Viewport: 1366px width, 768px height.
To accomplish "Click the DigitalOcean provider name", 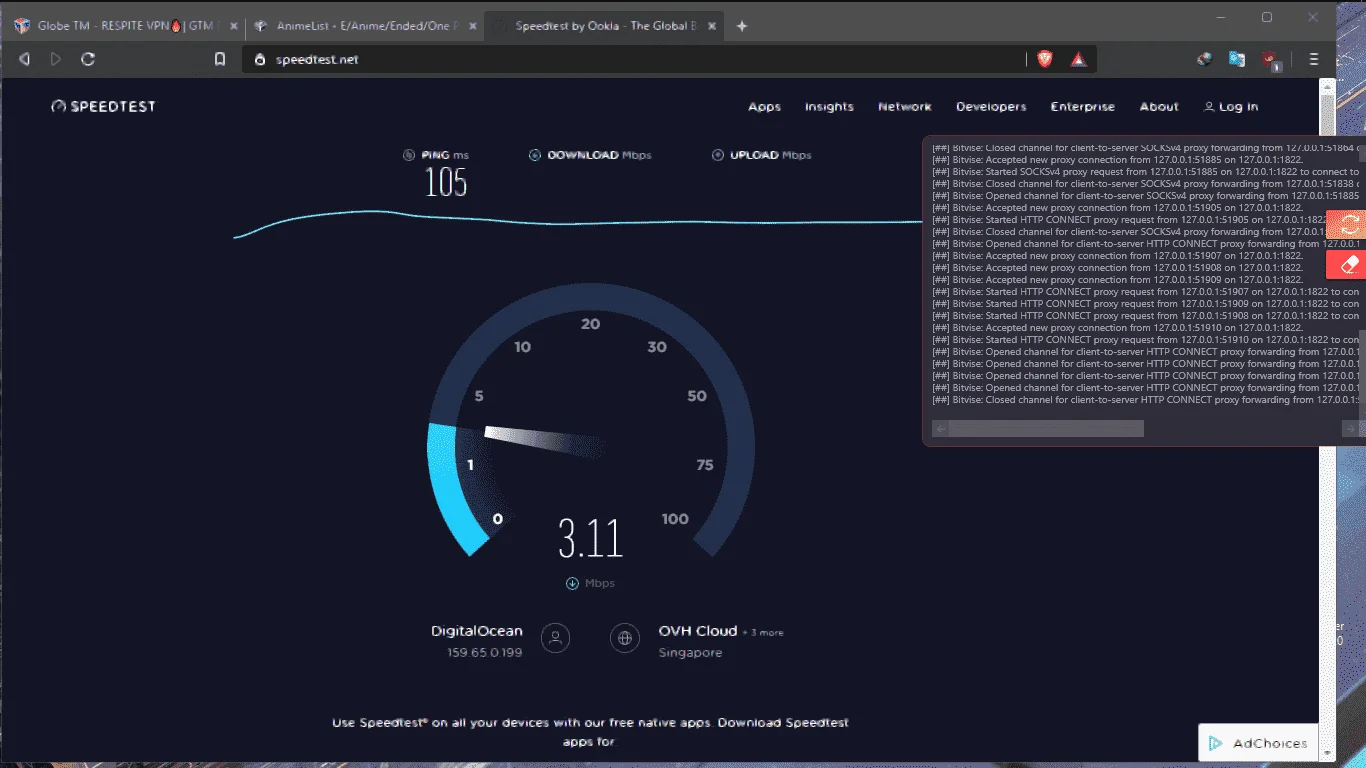I will point(477,631).
